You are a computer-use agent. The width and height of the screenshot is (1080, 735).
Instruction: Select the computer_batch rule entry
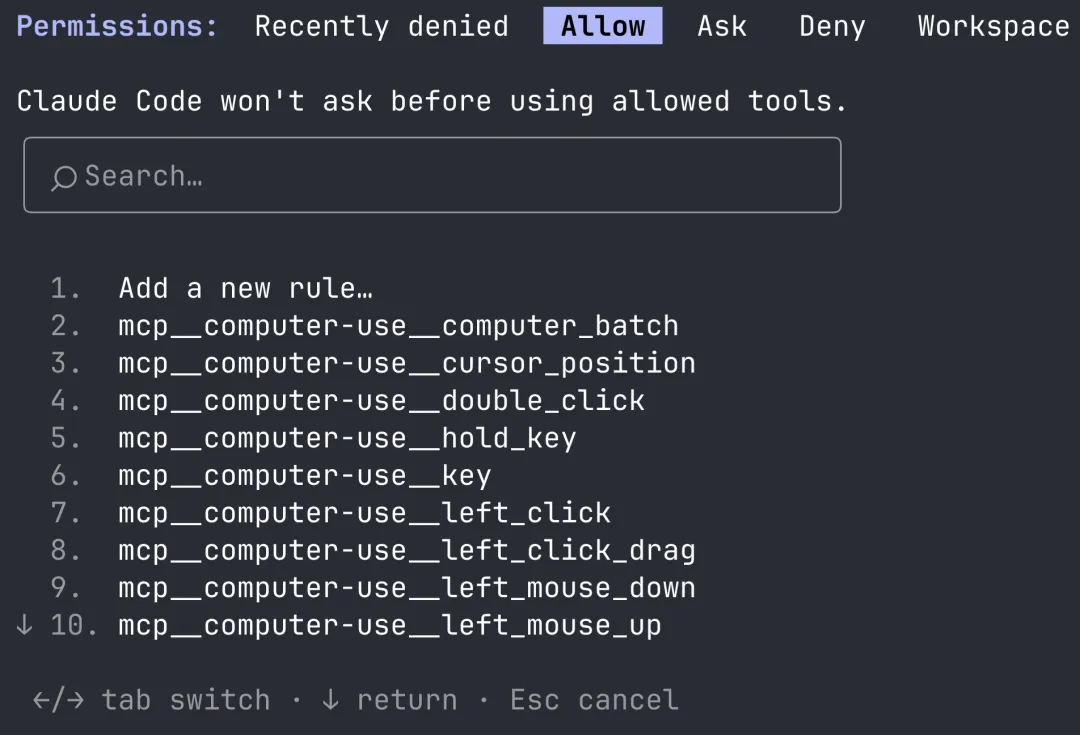[x=398, y=325]
